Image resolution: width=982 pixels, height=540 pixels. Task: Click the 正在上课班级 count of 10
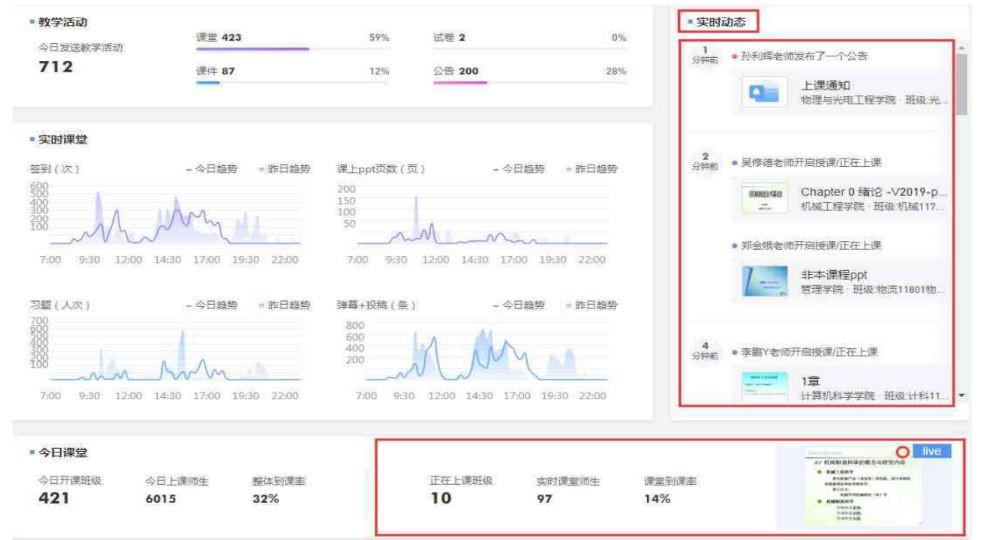click(441, 499)
